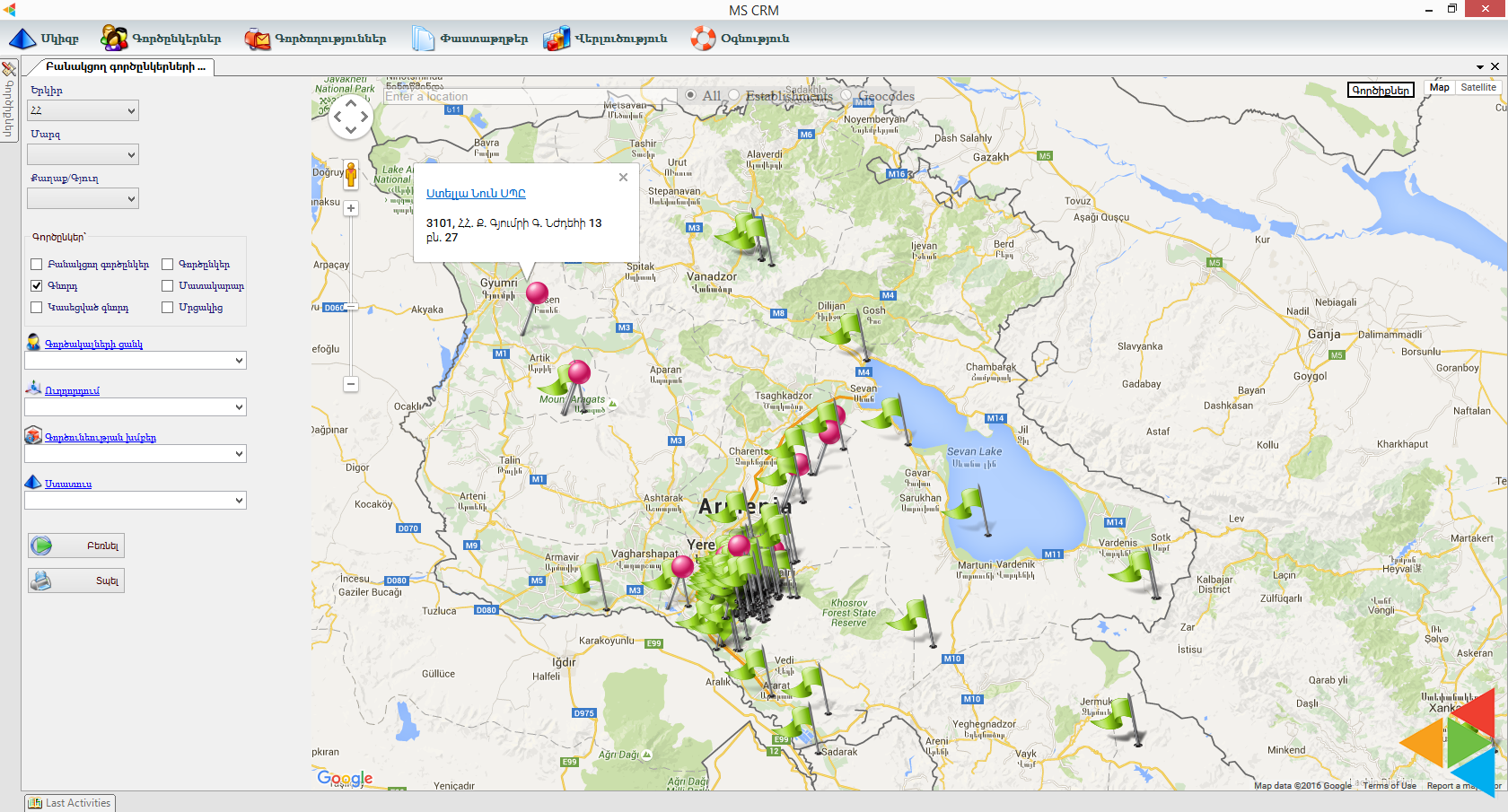Click the Բեռնել (Load) button
Image resolution: width=1508 pixels, height=812 pixels.
[76, 546]
